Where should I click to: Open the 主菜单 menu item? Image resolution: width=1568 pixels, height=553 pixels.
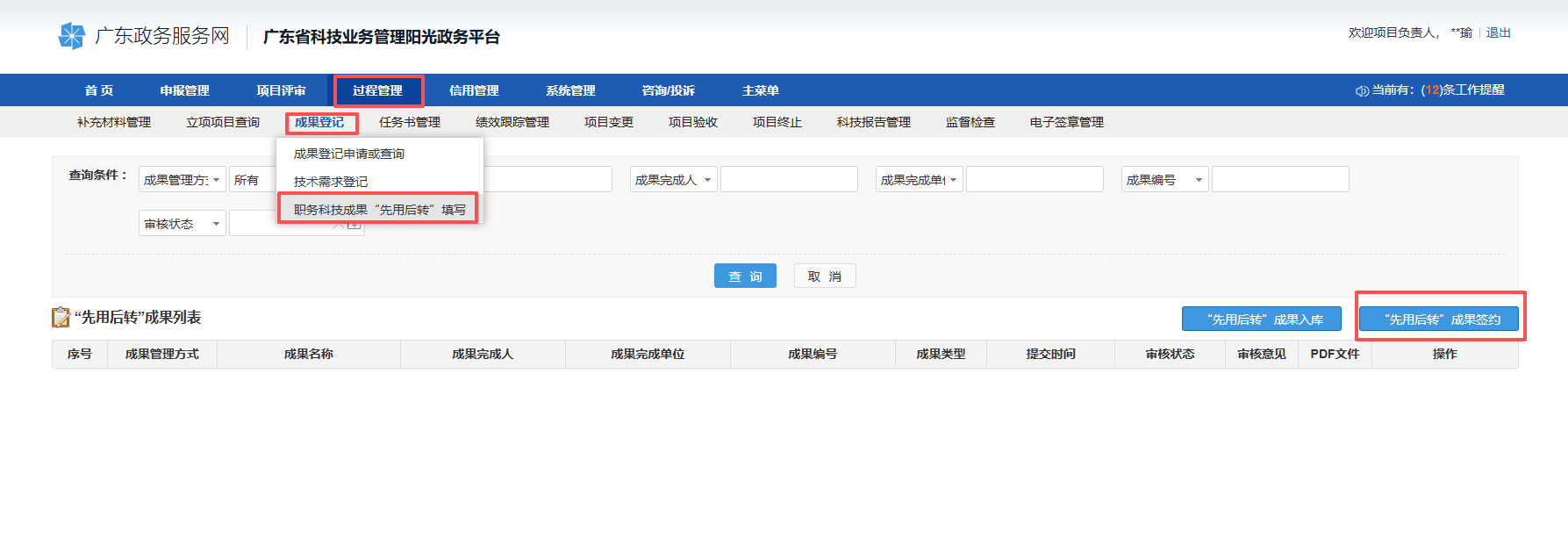[x=761, y=90]
